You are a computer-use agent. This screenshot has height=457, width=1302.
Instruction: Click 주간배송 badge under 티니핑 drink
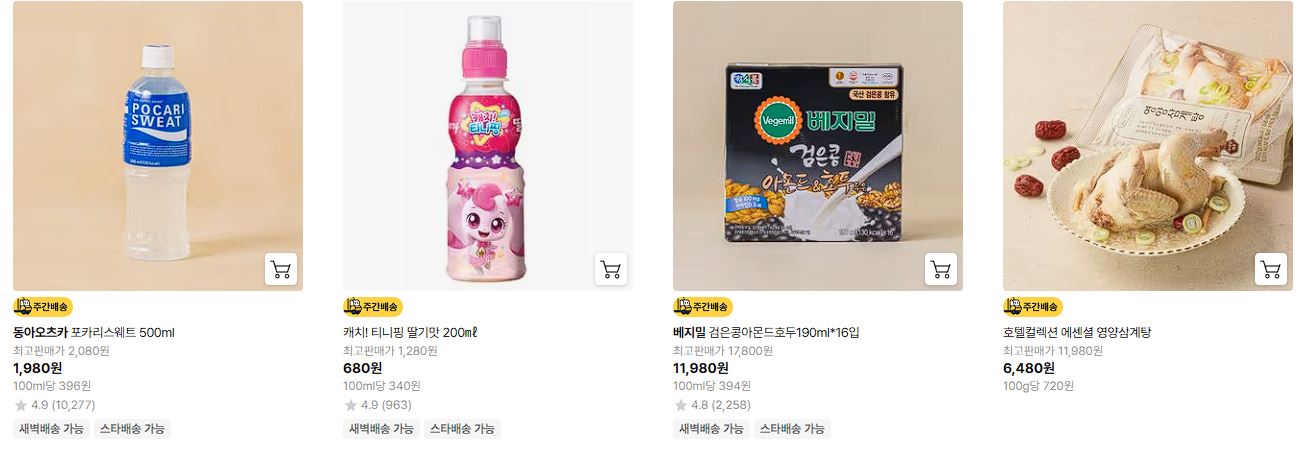pos(373,307)
